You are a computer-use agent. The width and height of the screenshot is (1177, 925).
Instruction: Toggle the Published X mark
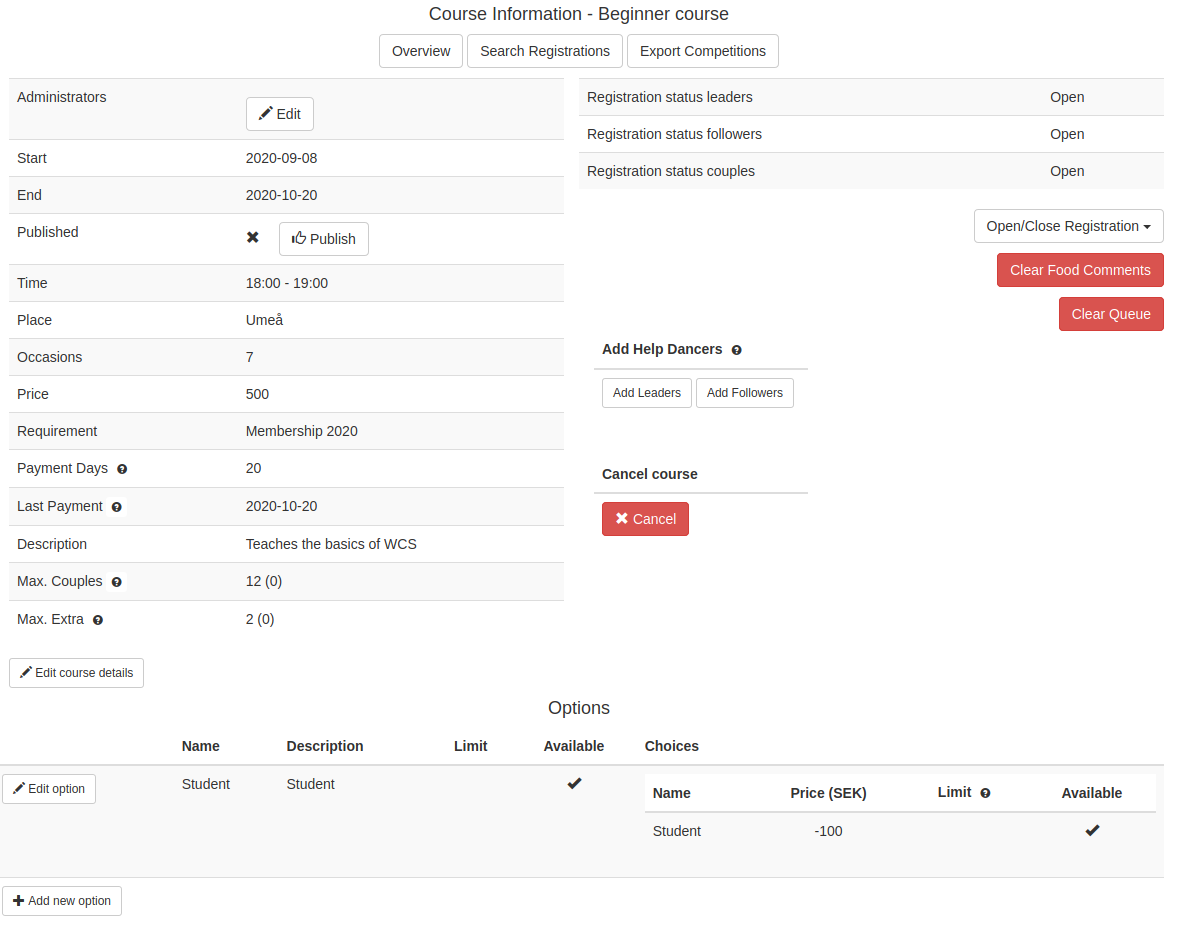coord(253,237)
